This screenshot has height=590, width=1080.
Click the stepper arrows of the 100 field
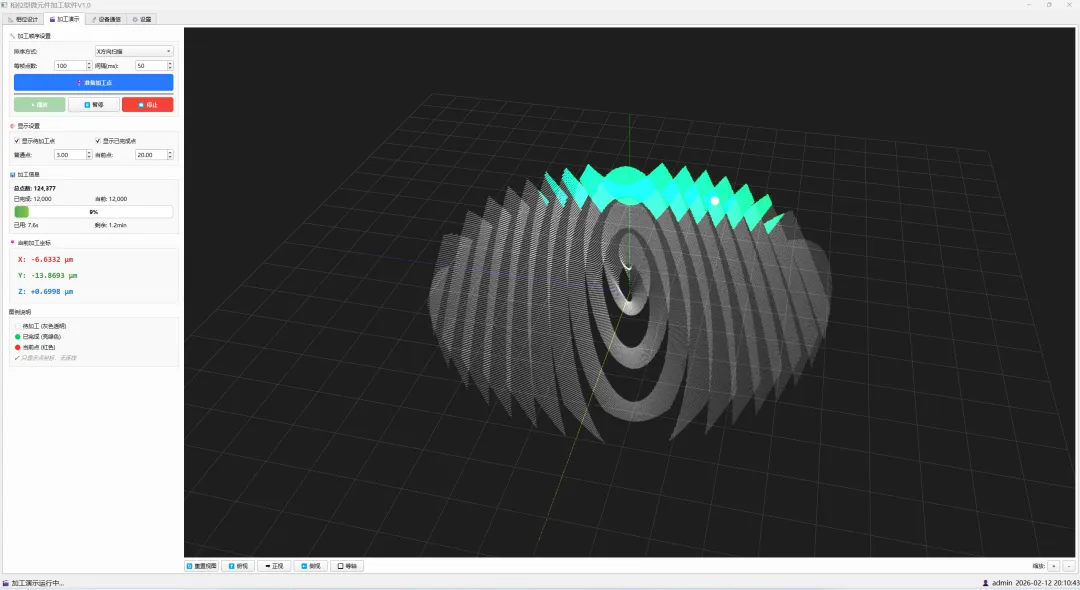pos(89,66)
